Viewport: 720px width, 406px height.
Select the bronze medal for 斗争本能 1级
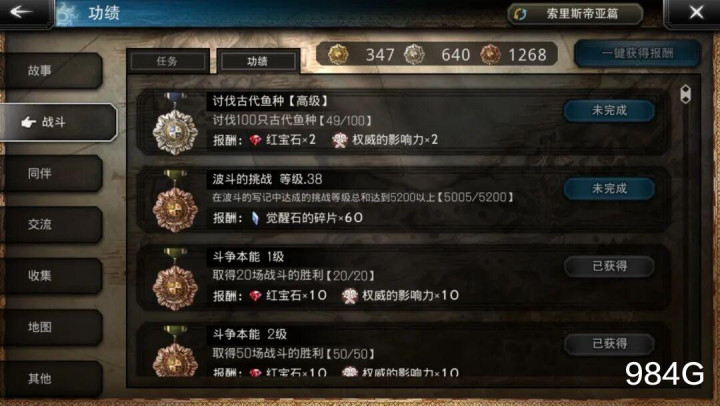[x=175, y=280]
